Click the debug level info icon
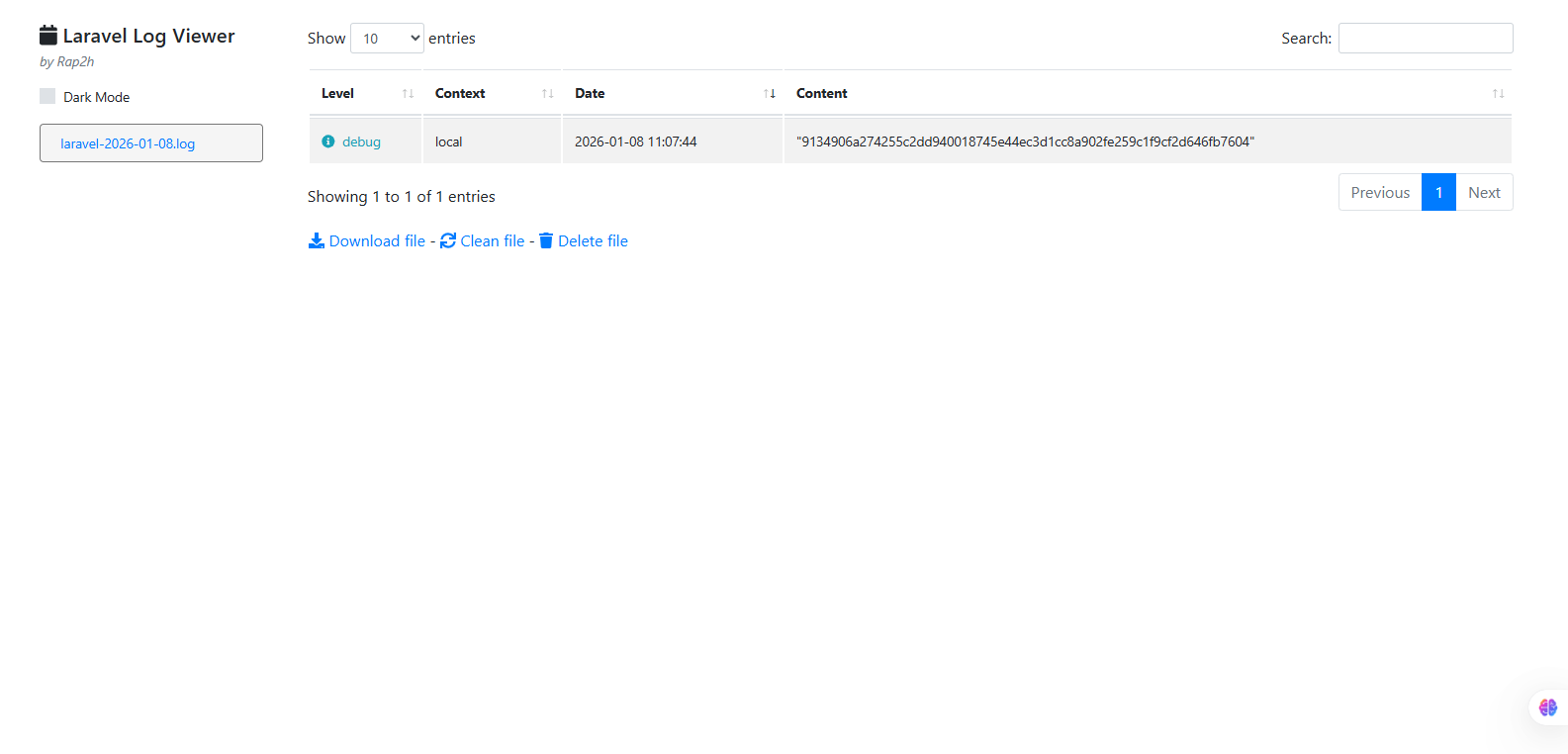The width and height of the screenshot is (1568, 754). click(328, 141)
